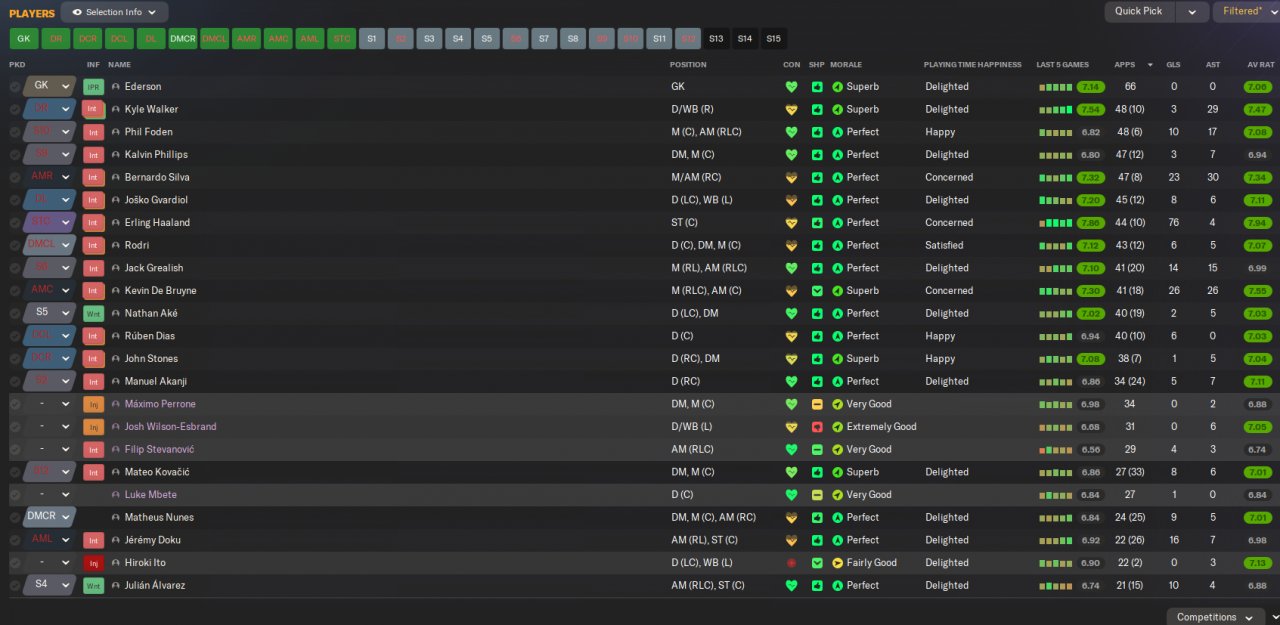Click Rodri's Satisfied playing time status
The height and width of the screenshot is (625, 1280).
tap(945, 245)
